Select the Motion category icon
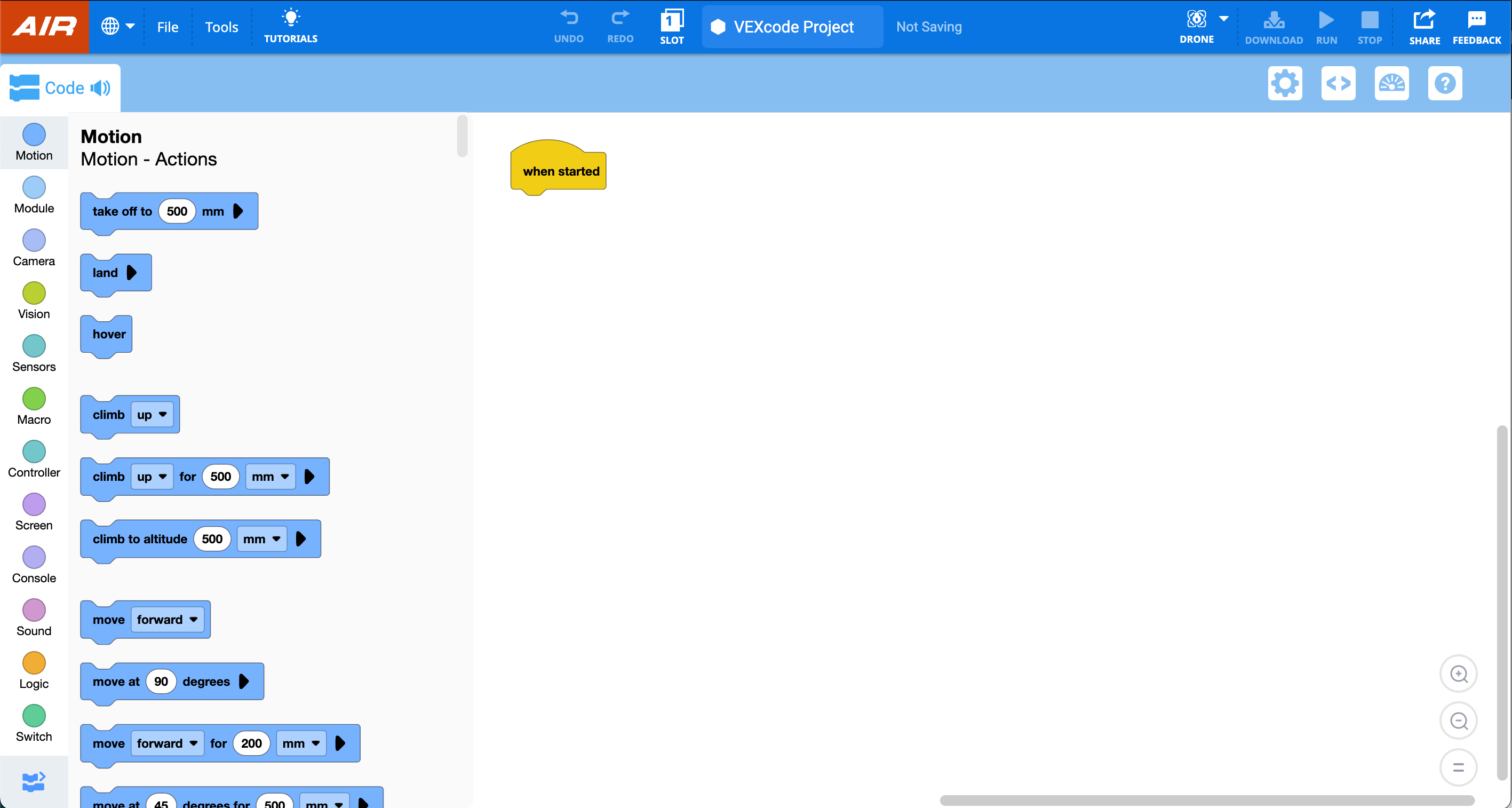Viewport: 1512px width, 808px height. click(x=34, y=136)
